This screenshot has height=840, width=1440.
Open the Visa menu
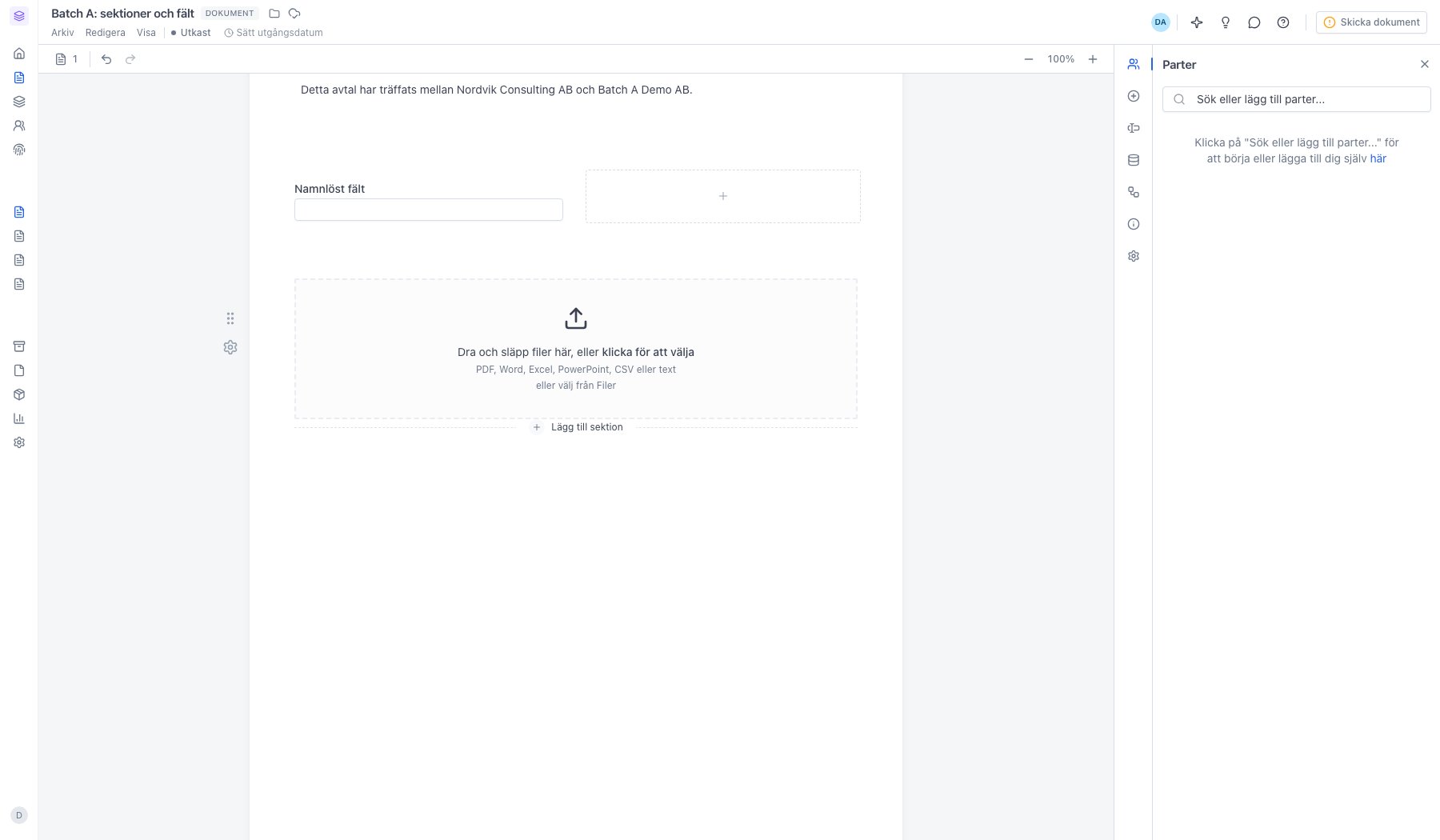(146, 33)
